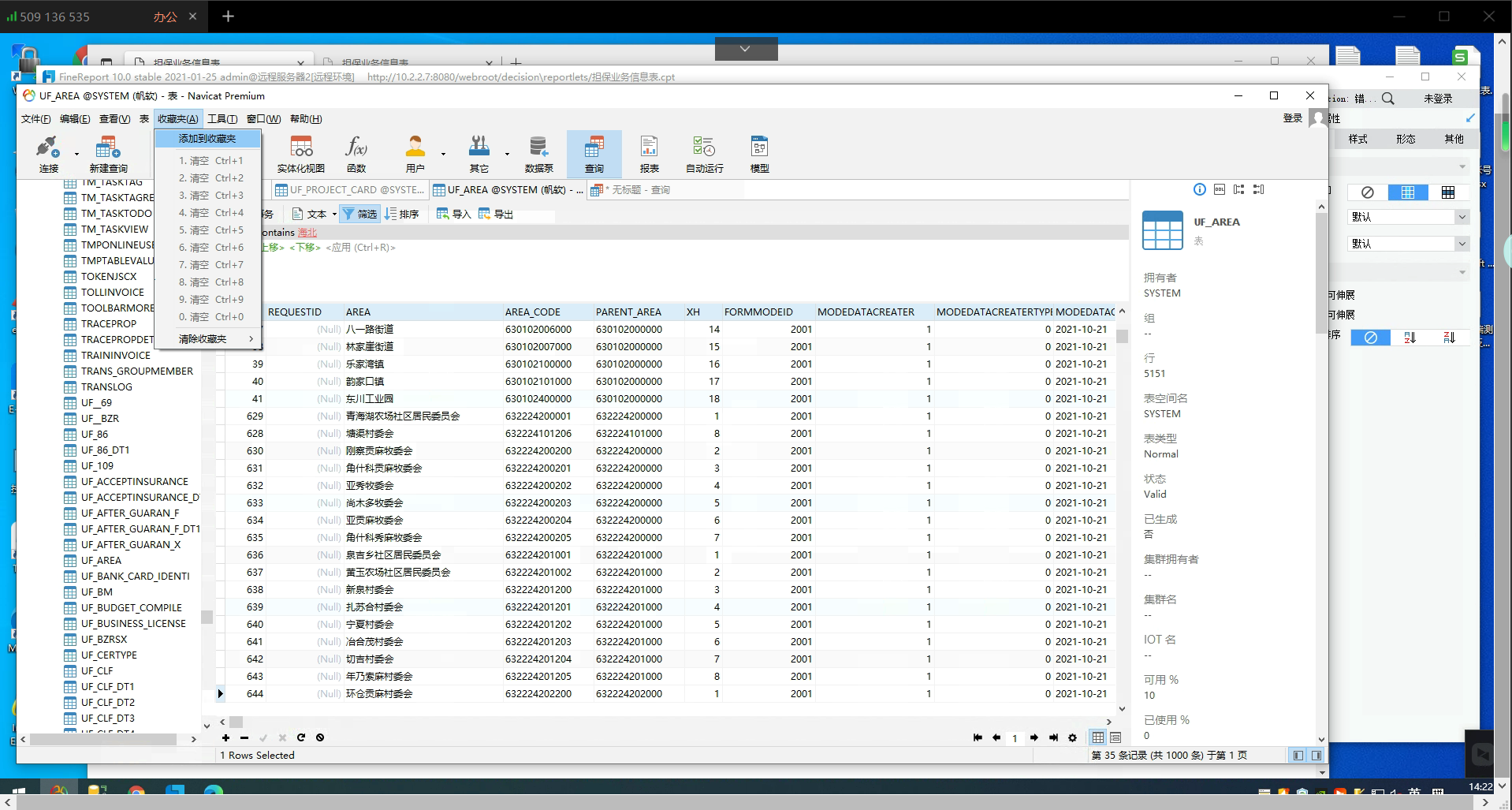Viewport: 1512px width, 810px height.
Task: Open the 连接 dropdown arrow
Action: coord(76,155)
